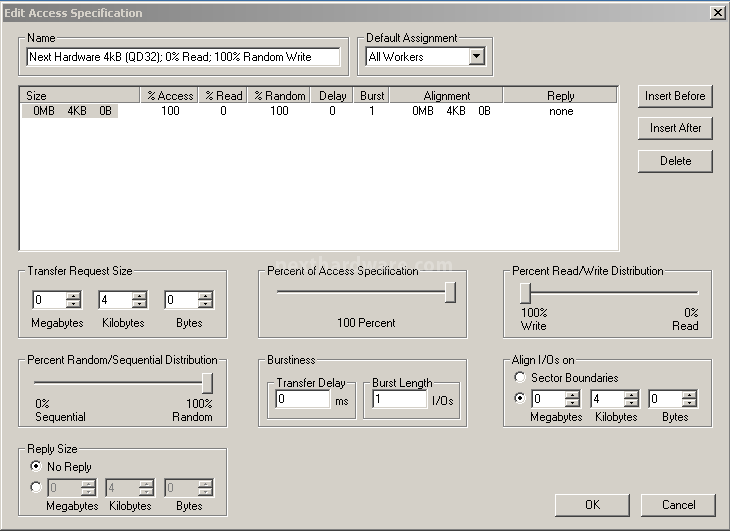730x531 pixels.
Task: Choose Sector Boundaries alignment option
Action: coord(520,377)
